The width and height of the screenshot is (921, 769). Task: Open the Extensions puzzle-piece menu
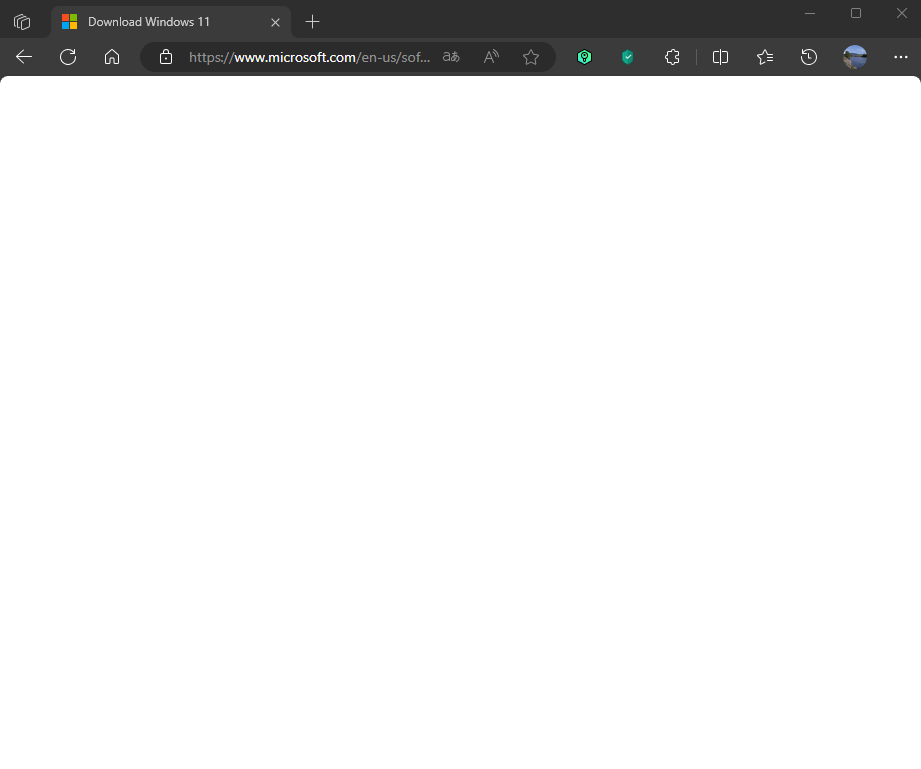(x=672, y=57)
